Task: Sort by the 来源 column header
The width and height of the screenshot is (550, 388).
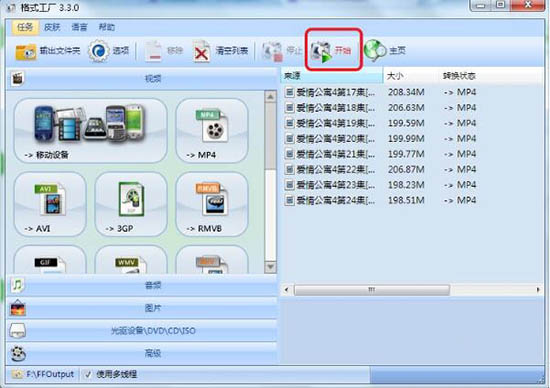Action: [332, 76]
